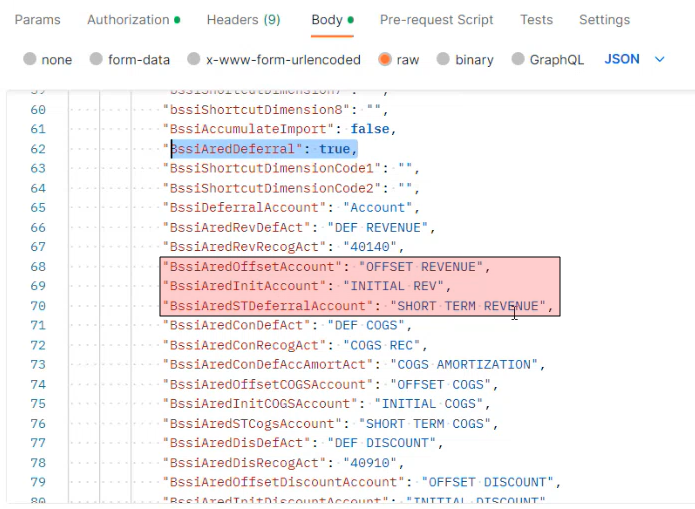The image size is (695, 509).
Task: Click the "BssiAredSTCogsAccount" key
Action: coord(253,423)
